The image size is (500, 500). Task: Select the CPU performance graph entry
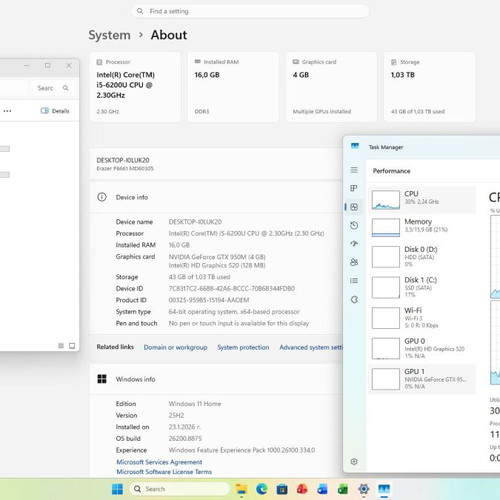[422, 199]
